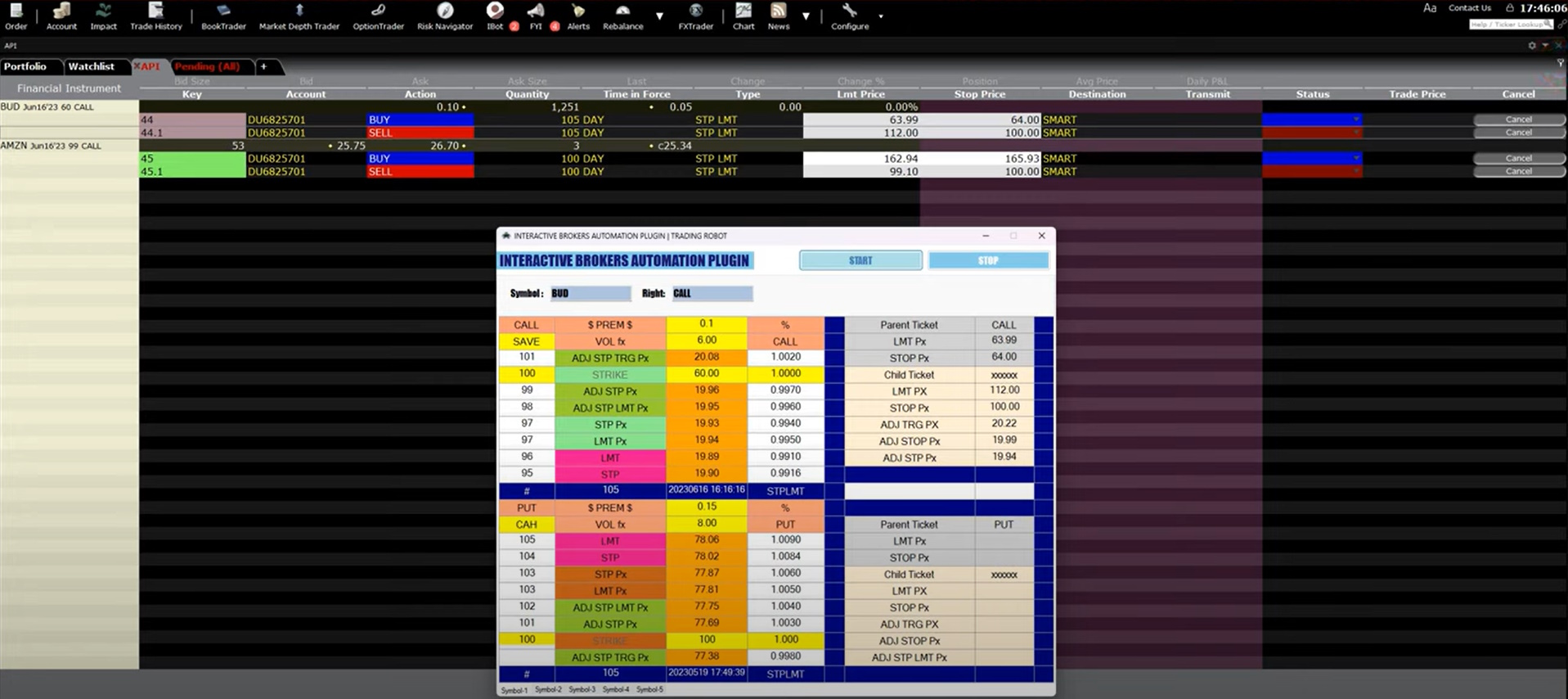Click the Right field showing CALL
The image size is (1568, 699).
point(712,293)
